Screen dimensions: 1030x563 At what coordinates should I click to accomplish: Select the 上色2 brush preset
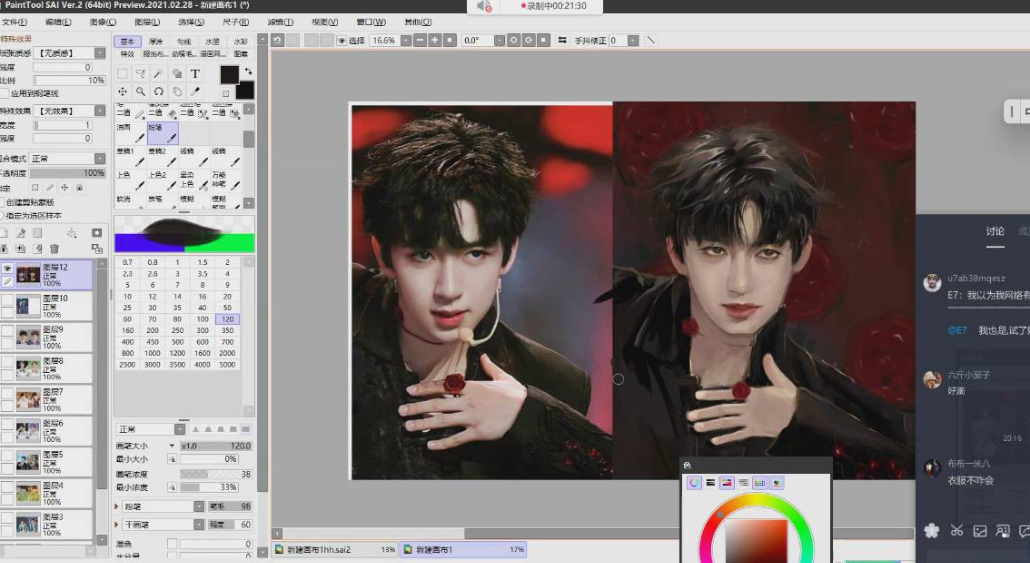click(162, 181)
